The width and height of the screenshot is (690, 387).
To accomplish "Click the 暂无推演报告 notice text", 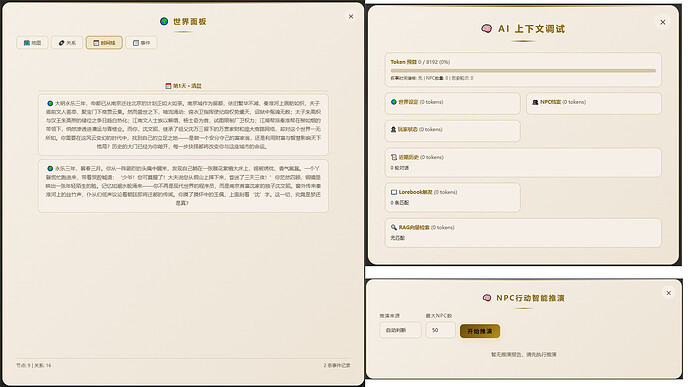I will point(524,354).
